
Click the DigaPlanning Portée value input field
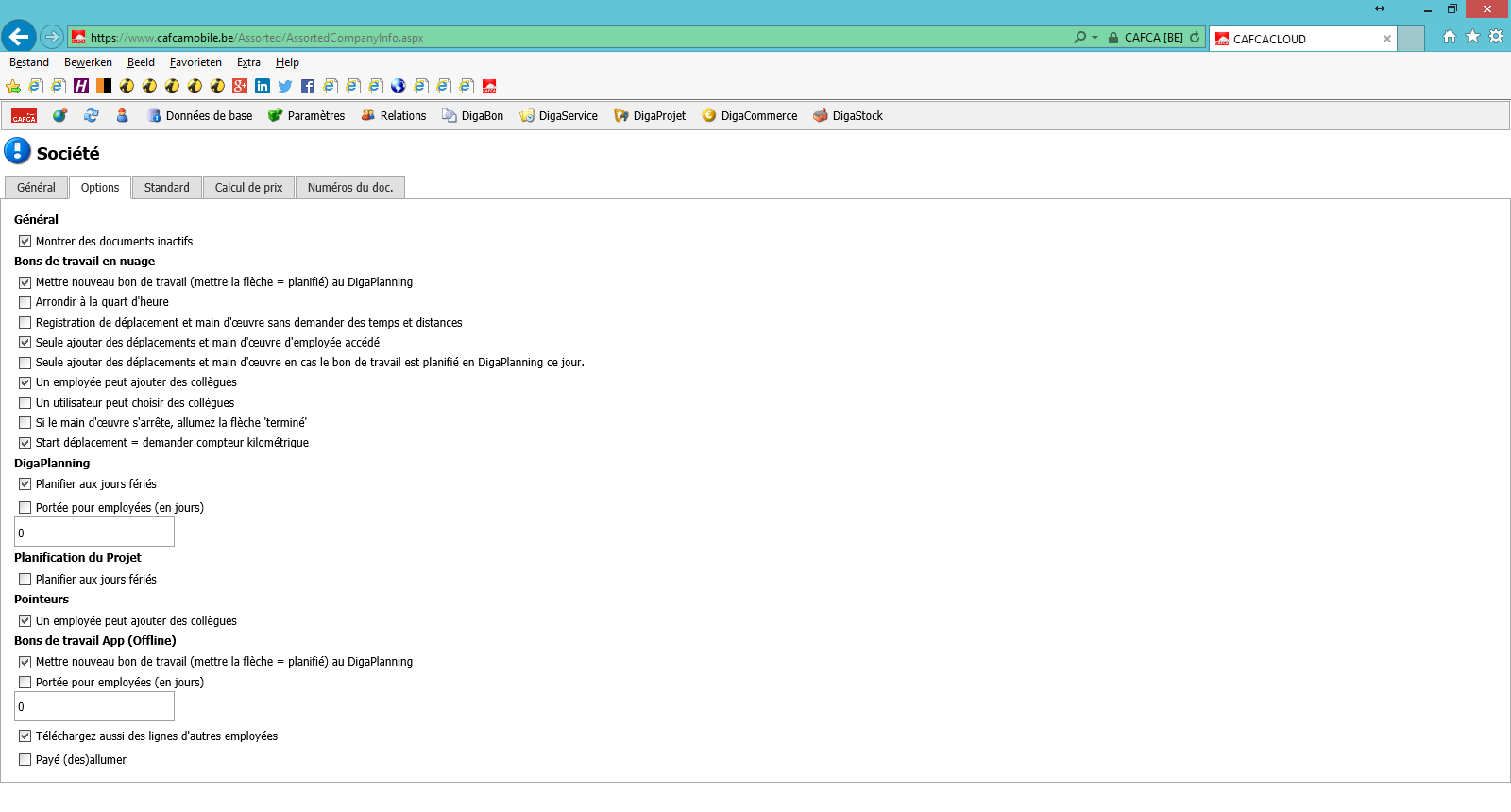(x=94, y=533)
